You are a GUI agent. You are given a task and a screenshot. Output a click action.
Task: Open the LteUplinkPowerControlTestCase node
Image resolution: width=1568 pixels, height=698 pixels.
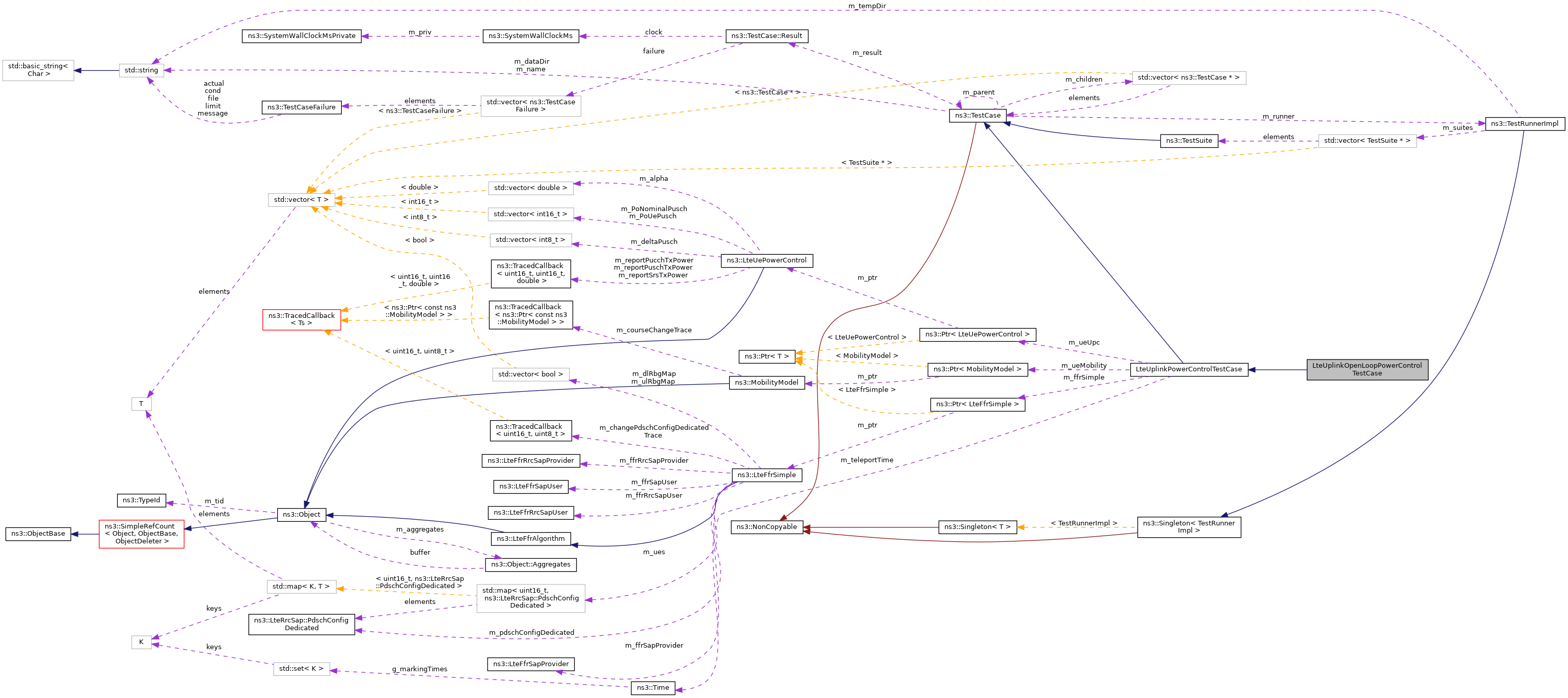pyautogui.click(x=1188, y=369)
